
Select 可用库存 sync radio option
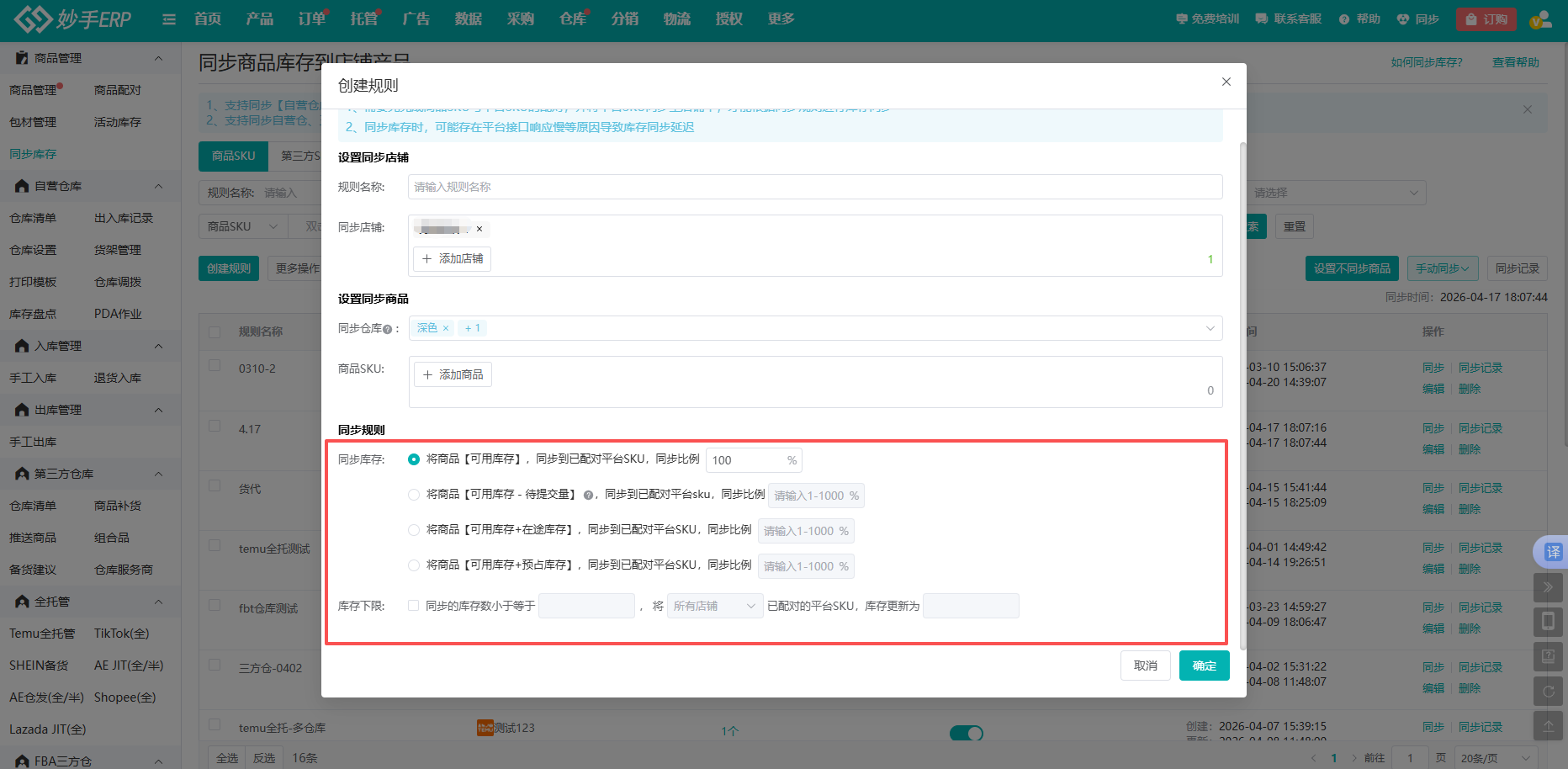[x=414, y=459]
